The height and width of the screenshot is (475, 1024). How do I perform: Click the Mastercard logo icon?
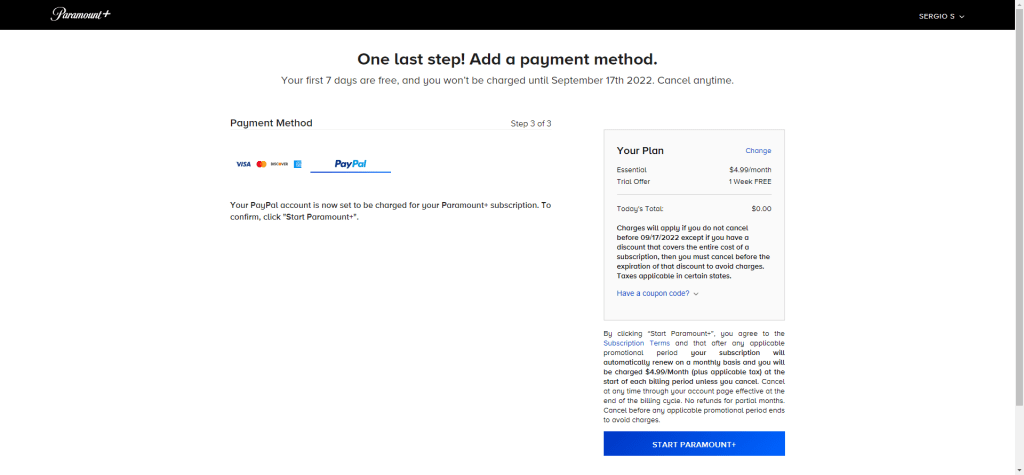[x=262, y=164]
